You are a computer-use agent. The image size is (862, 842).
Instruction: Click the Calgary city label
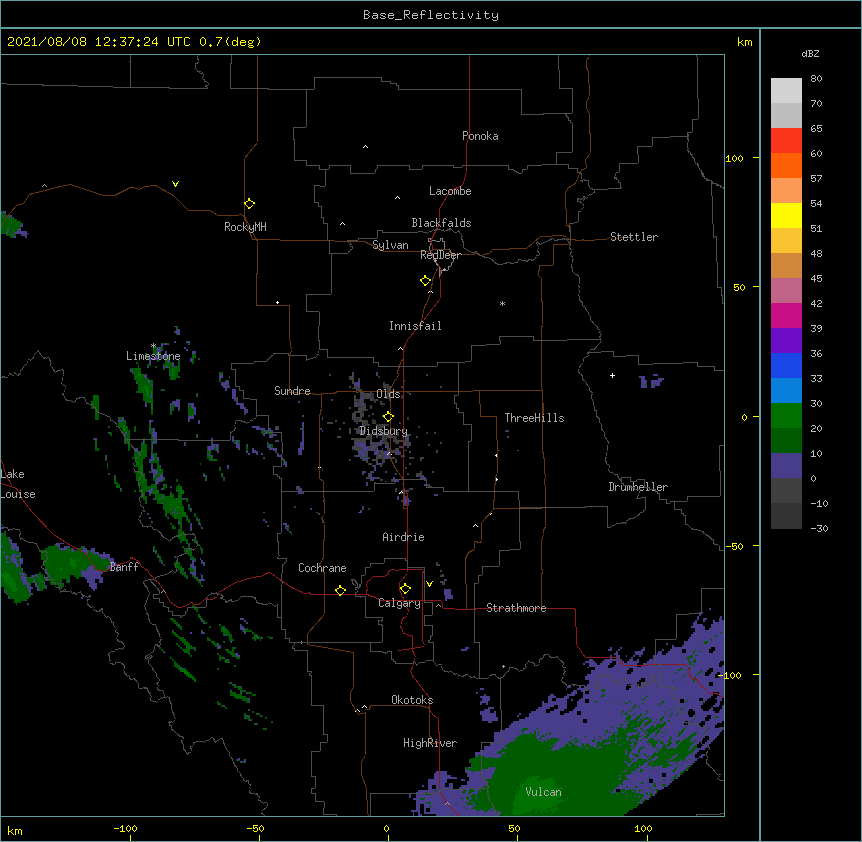(x=399, y=603)
